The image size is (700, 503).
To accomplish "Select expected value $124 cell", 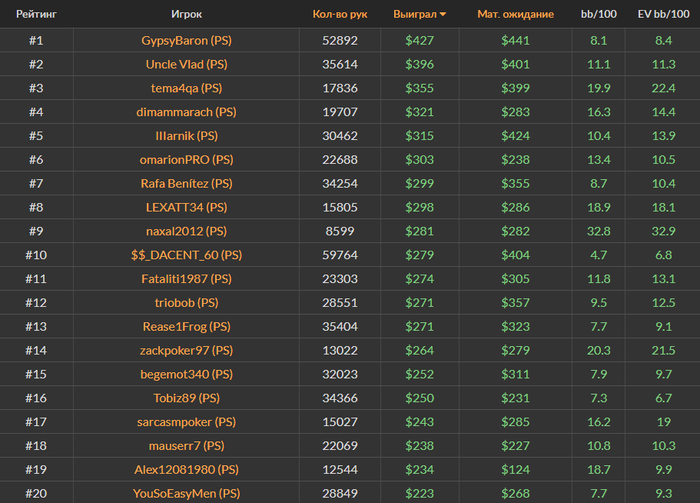I will (x=516, y=470).
